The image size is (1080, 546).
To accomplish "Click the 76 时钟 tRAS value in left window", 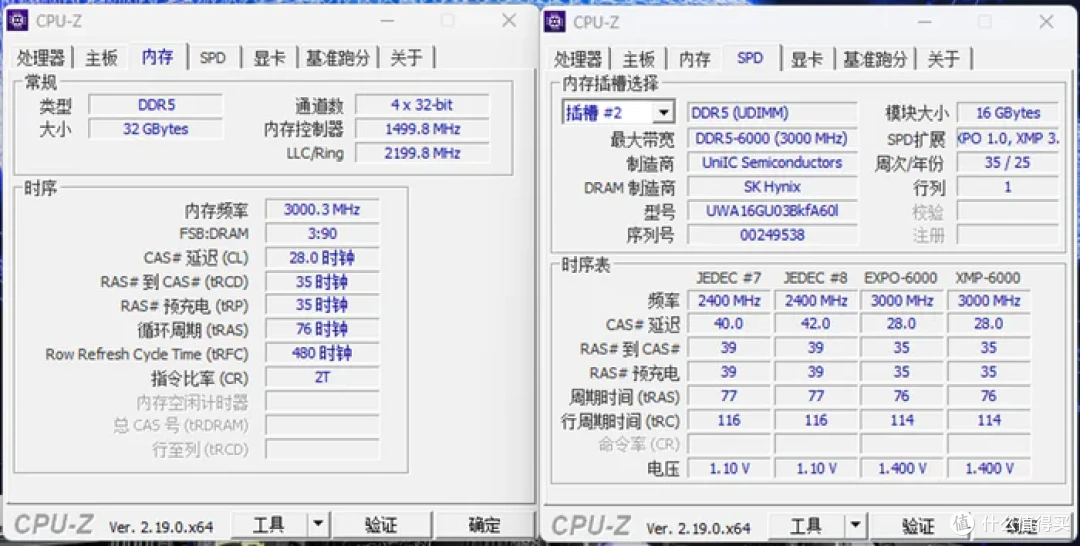I will [322, 329].
